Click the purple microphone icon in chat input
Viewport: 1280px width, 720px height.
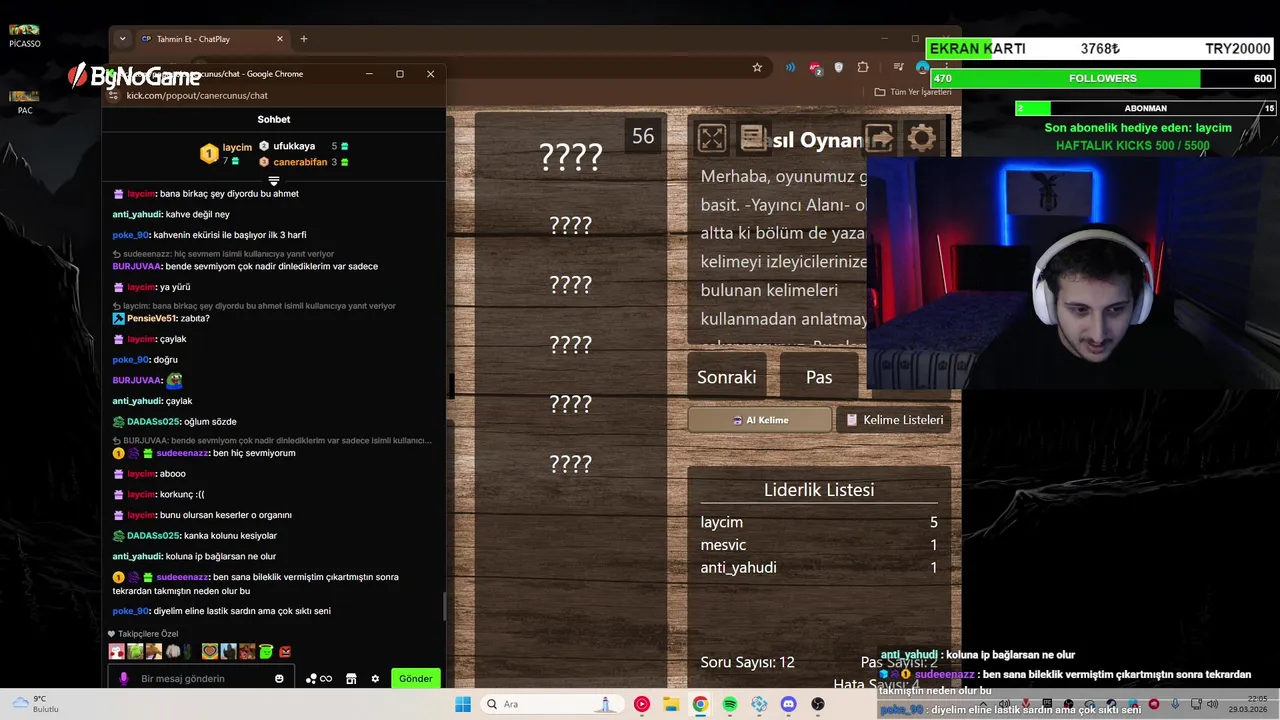point(124,678)
